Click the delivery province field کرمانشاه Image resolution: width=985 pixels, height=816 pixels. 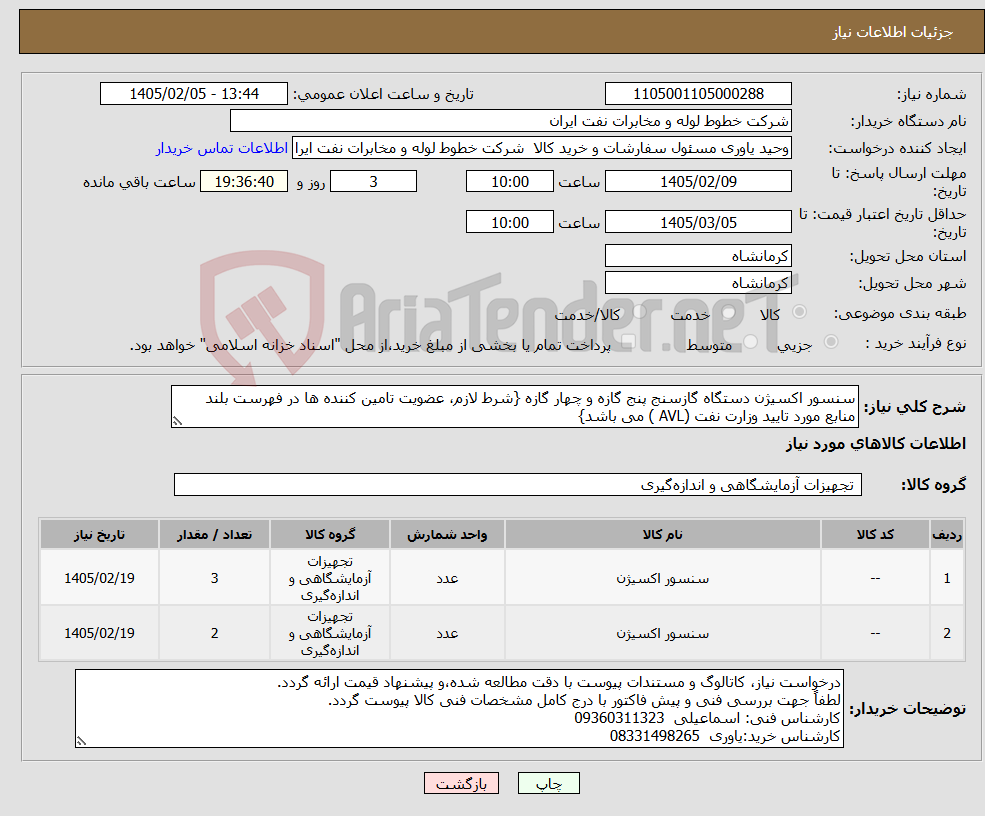point(698,256)
